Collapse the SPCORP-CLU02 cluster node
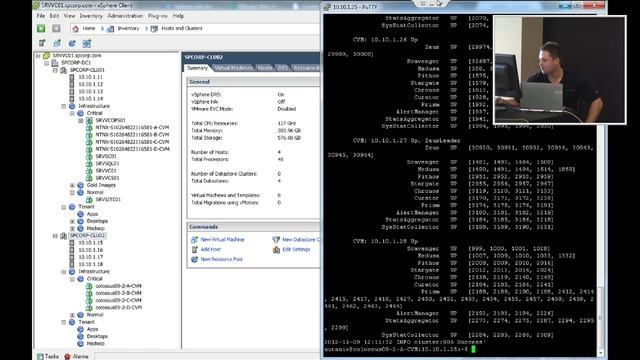Screen dimensions: 640x360 (55, 236)
